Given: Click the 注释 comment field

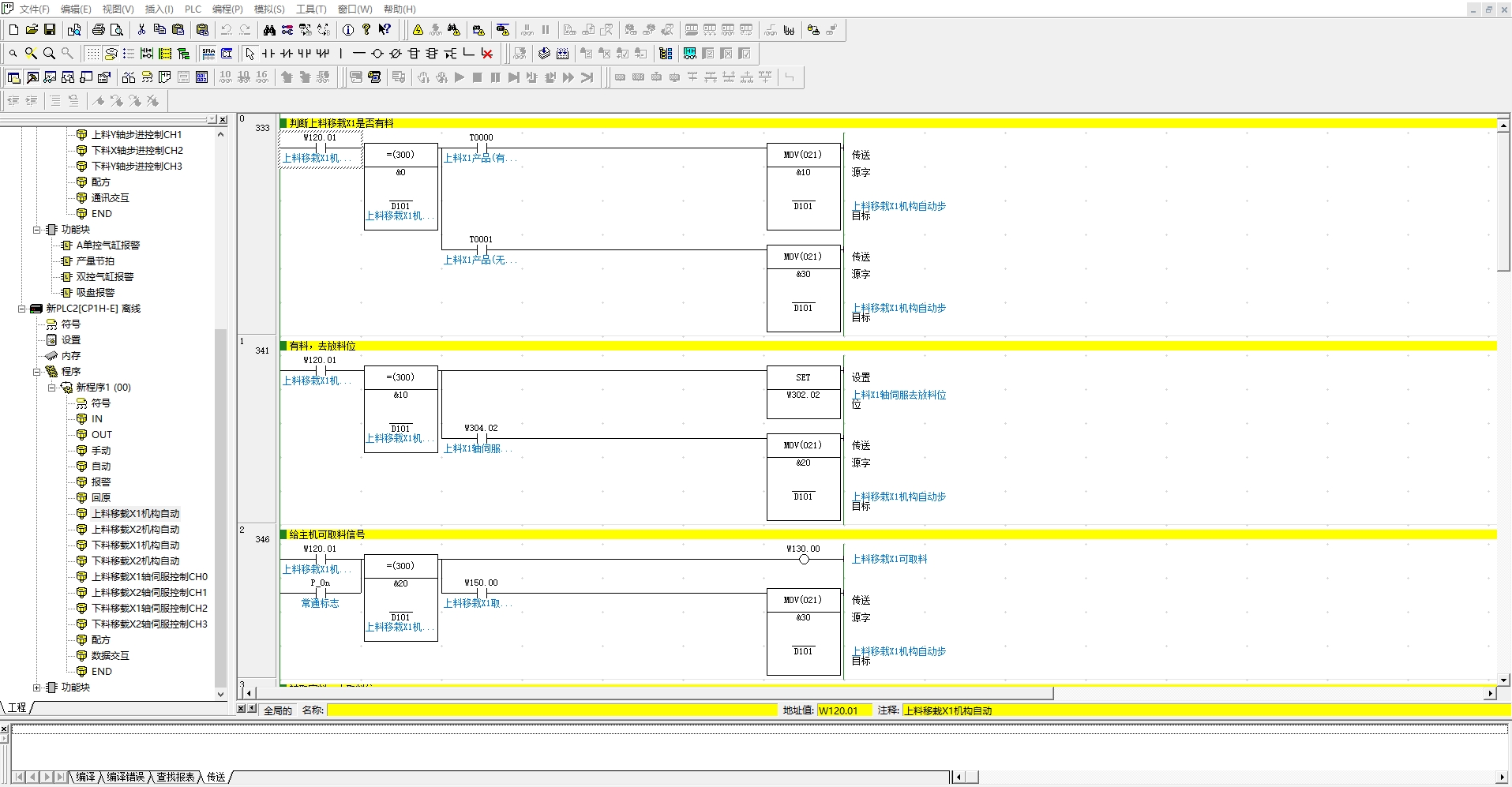Looking at the screenshot, I should (1206, 710).
